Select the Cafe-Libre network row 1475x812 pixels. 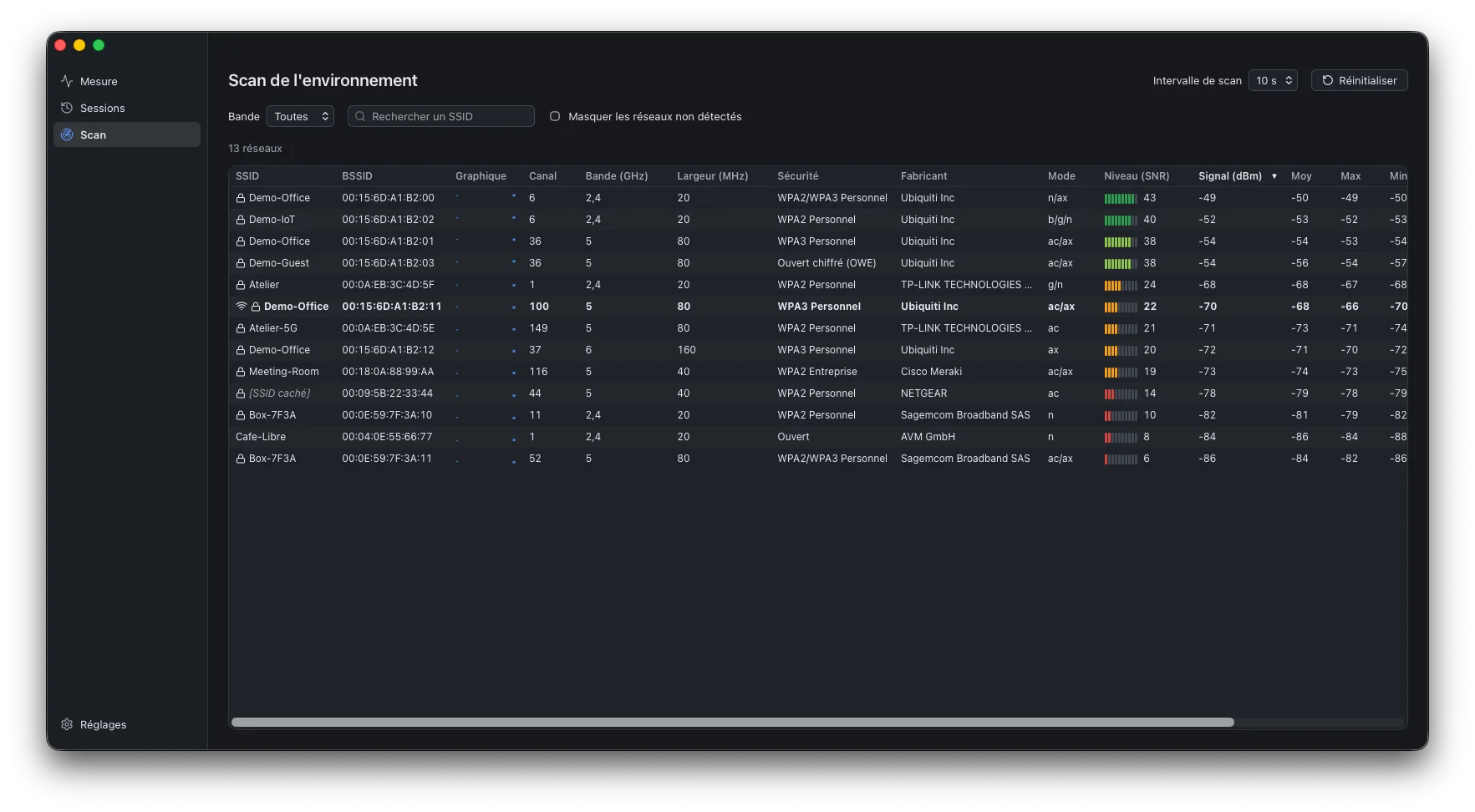point(818,437)
